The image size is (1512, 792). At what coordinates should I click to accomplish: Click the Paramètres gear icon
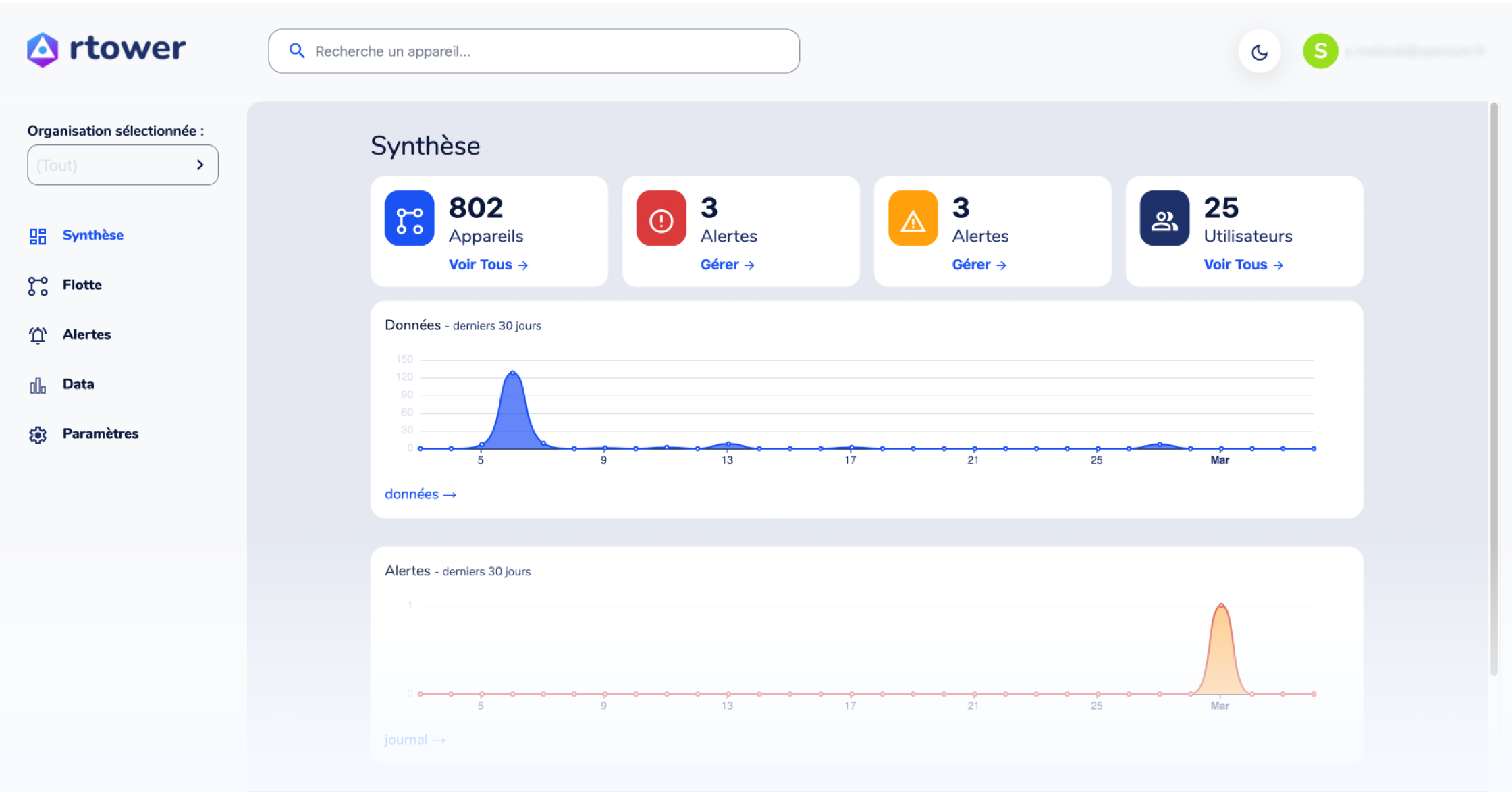[38, 435]
